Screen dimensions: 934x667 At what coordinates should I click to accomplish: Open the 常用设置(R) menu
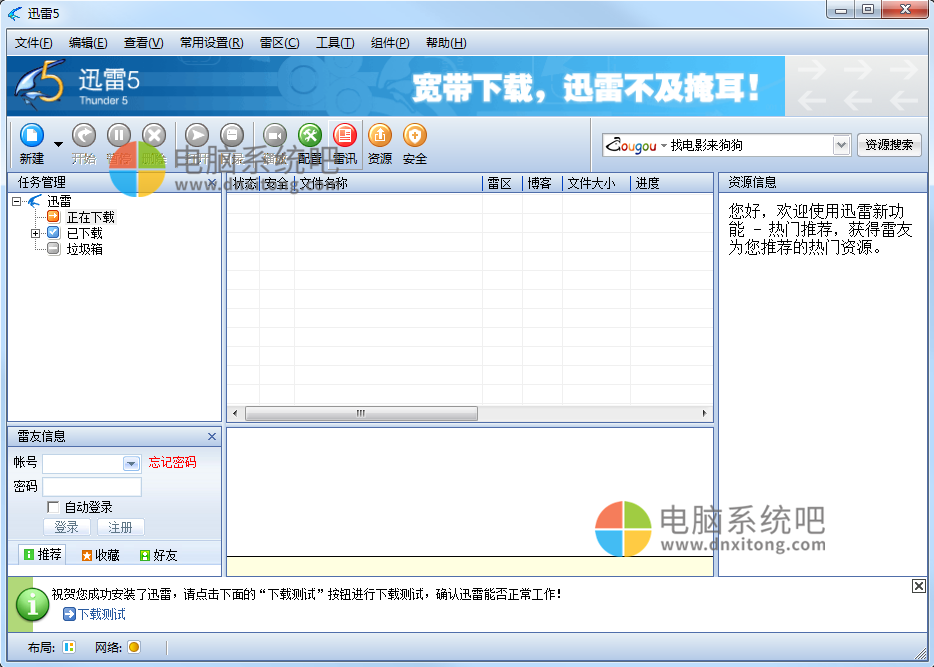click(x=211, y=43)
